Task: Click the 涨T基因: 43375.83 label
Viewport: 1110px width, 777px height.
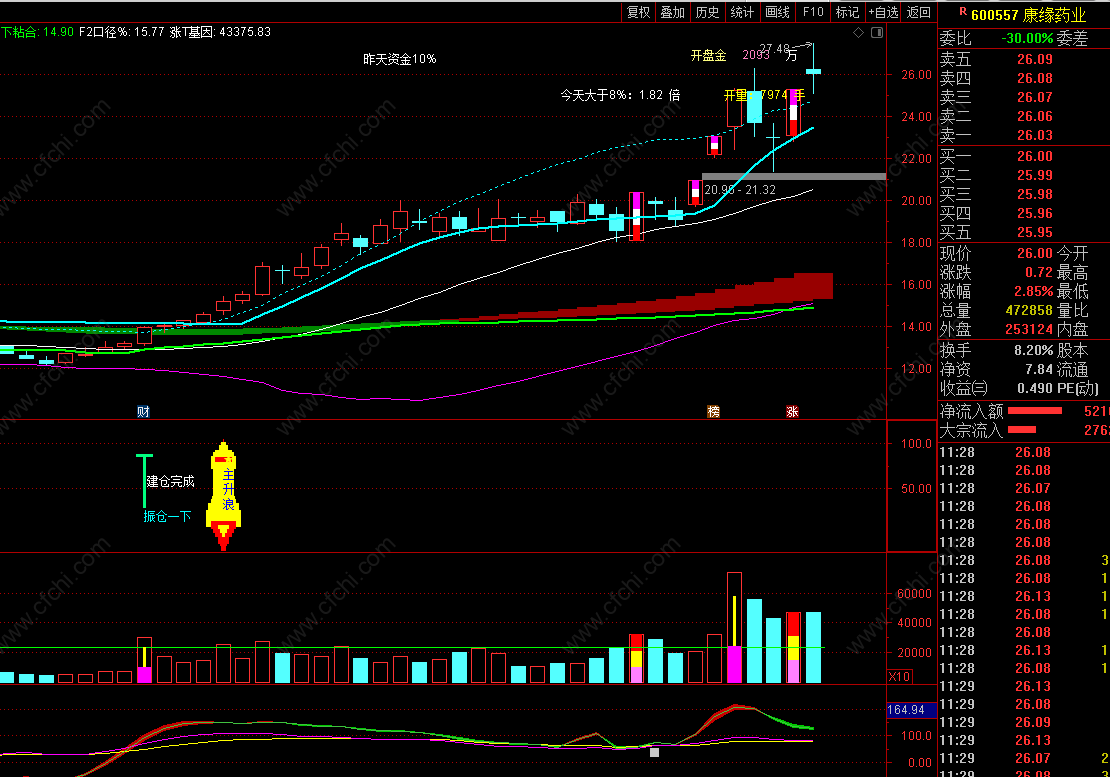Action: pos(220,32)
